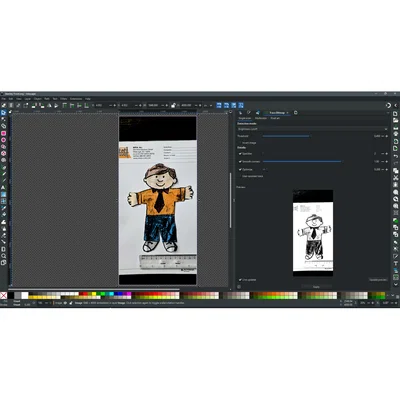400x400 pixels.
Task: Lower selection to bottom
Action: coord(86,105)
